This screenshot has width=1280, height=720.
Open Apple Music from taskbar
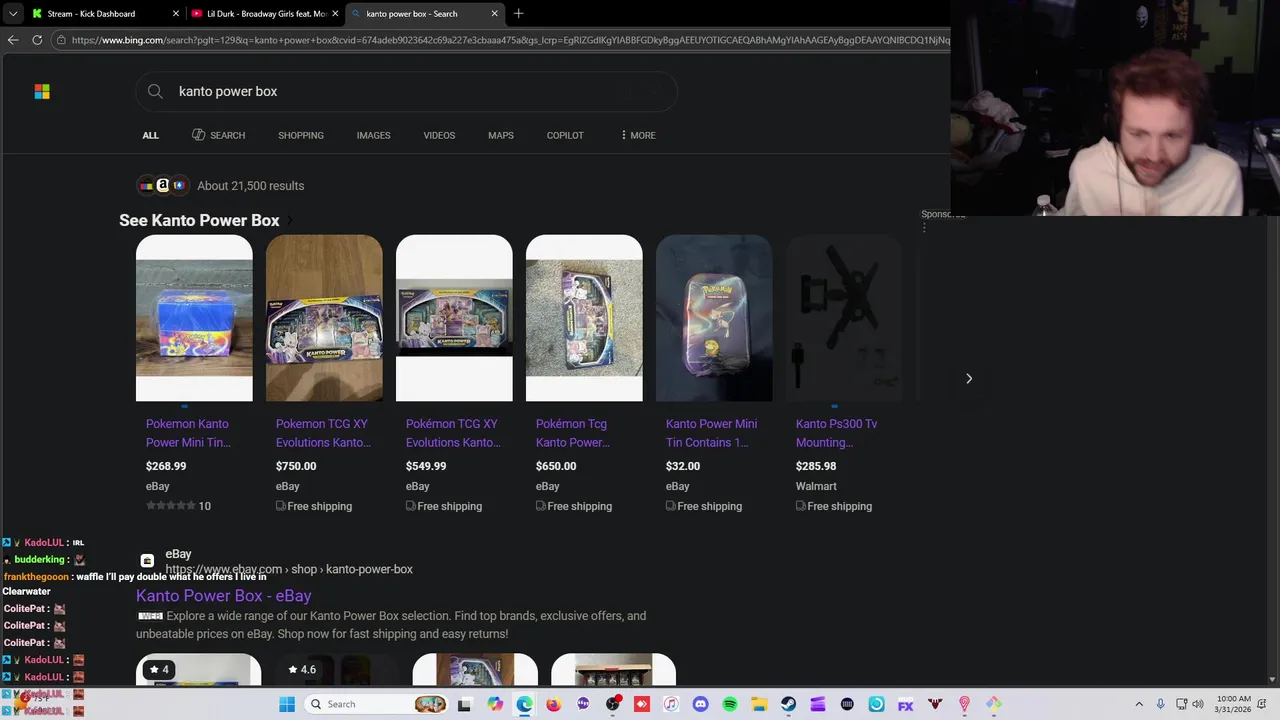(x=671, y=704)
